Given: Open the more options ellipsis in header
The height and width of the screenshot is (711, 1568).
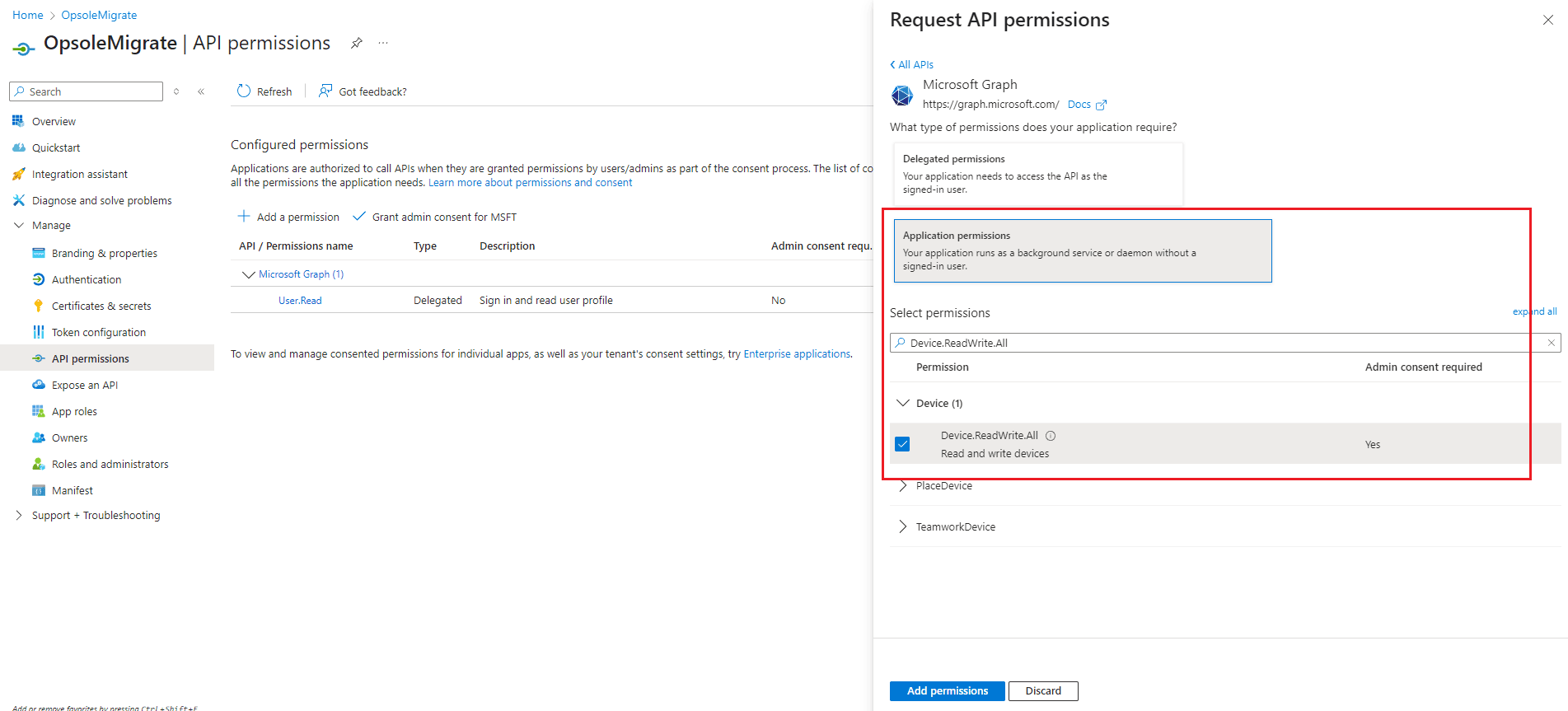Looking at the screenshot, I should pyautogui.click(x=383, y=43).
